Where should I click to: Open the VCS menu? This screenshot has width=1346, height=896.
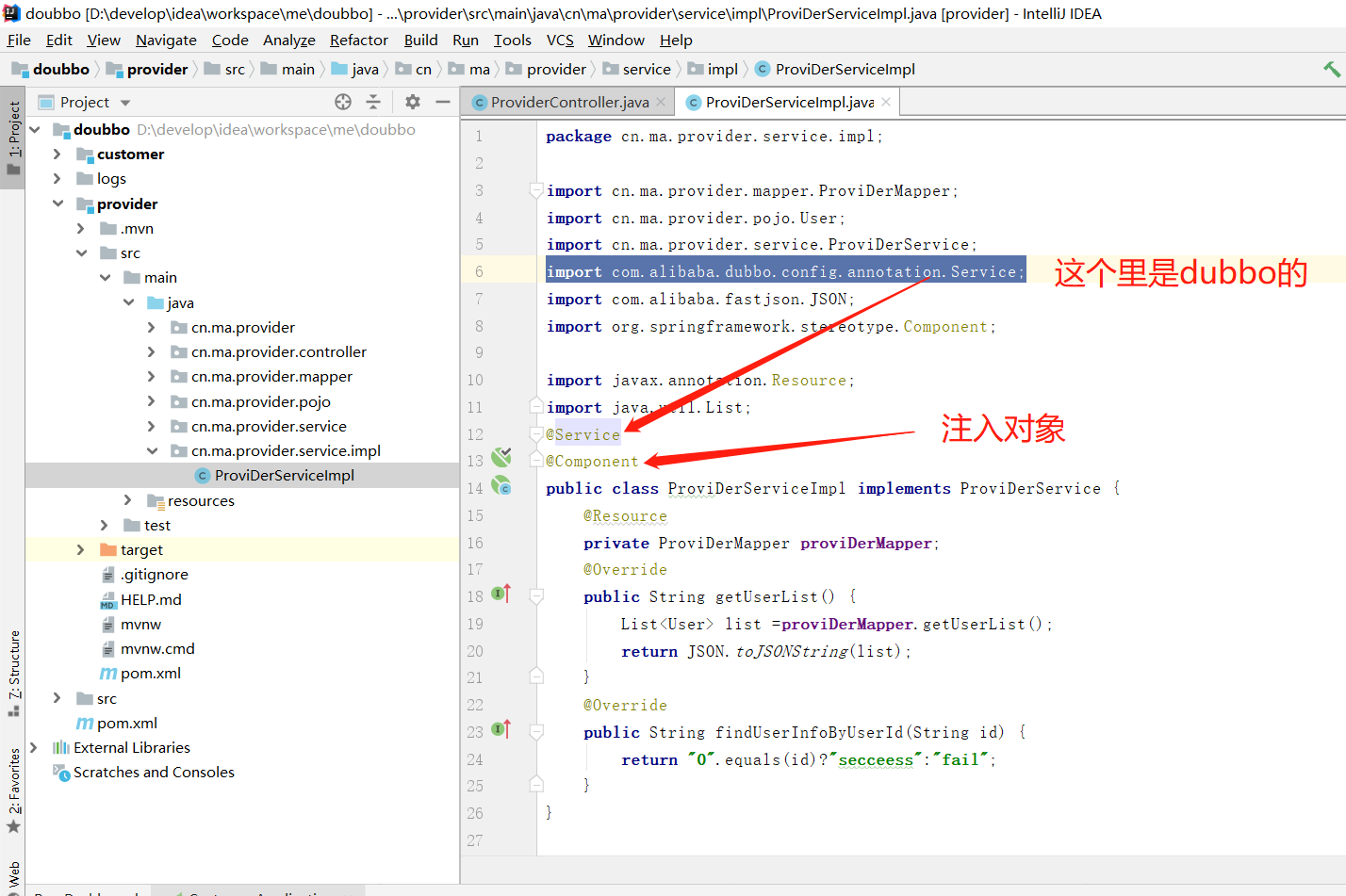[x=560, y=40]
